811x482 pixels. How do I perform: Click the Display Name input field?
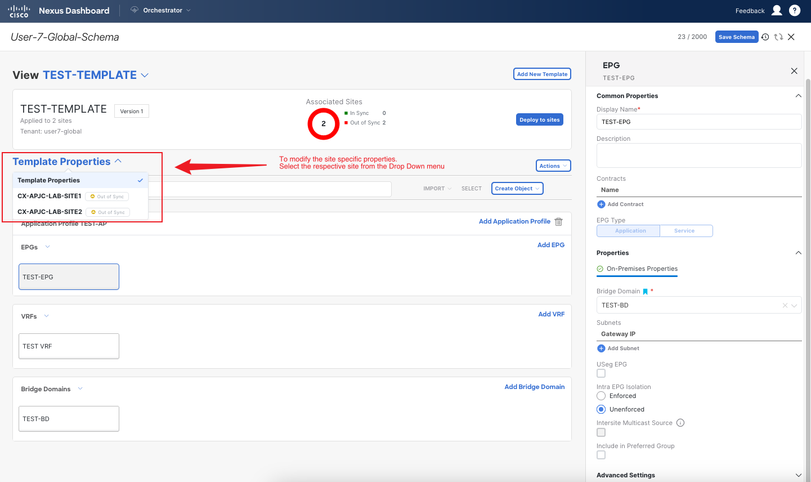698,122
